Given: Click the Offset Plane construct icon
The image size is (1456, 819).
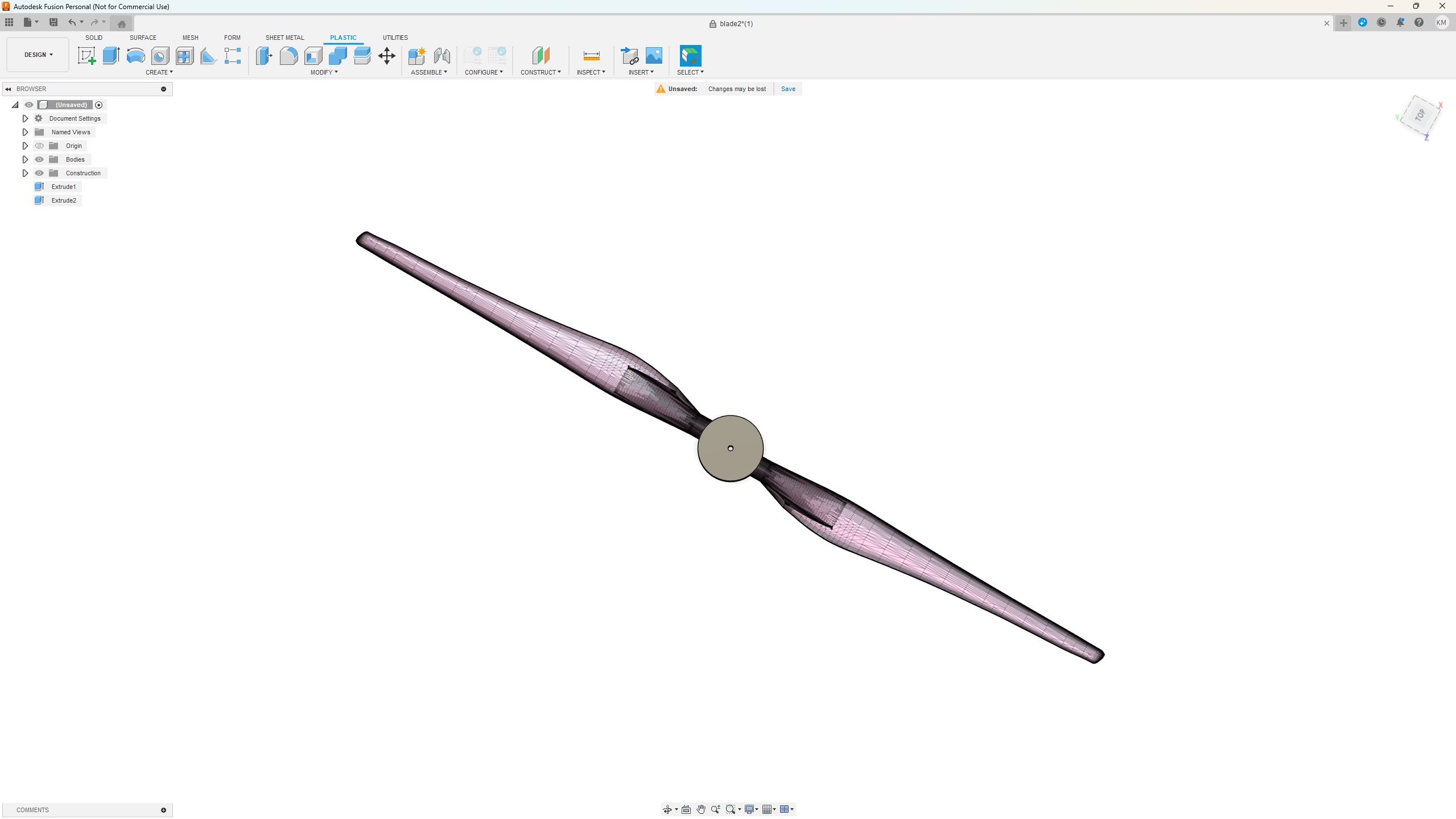Looking at the screenshot, I should tap(541, 56).
